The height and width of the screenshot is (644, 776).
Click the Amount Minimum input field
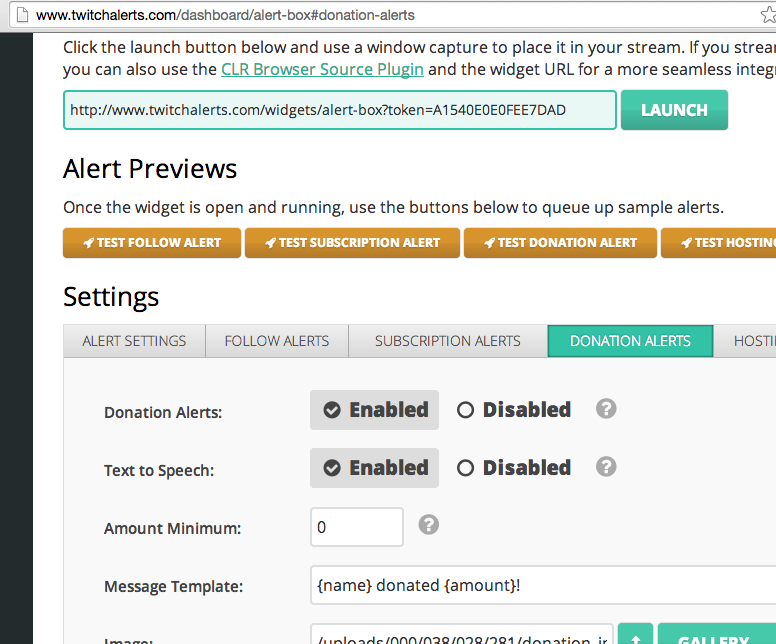(x=357, y=527)
